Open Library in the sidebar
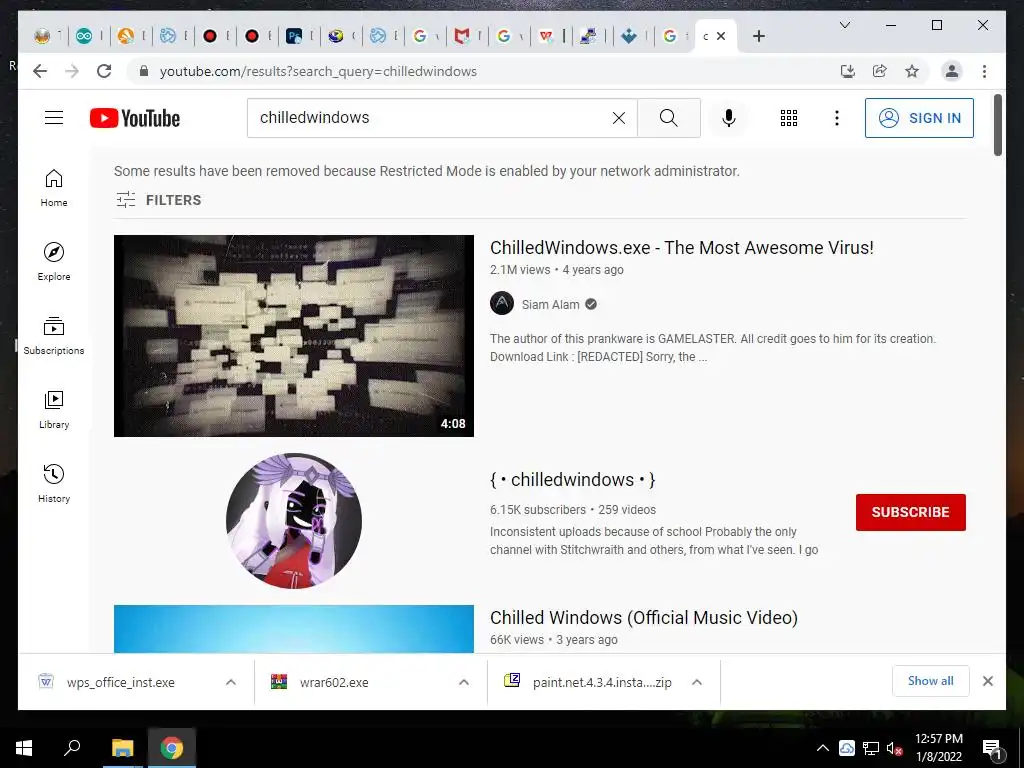 (54, 409)
